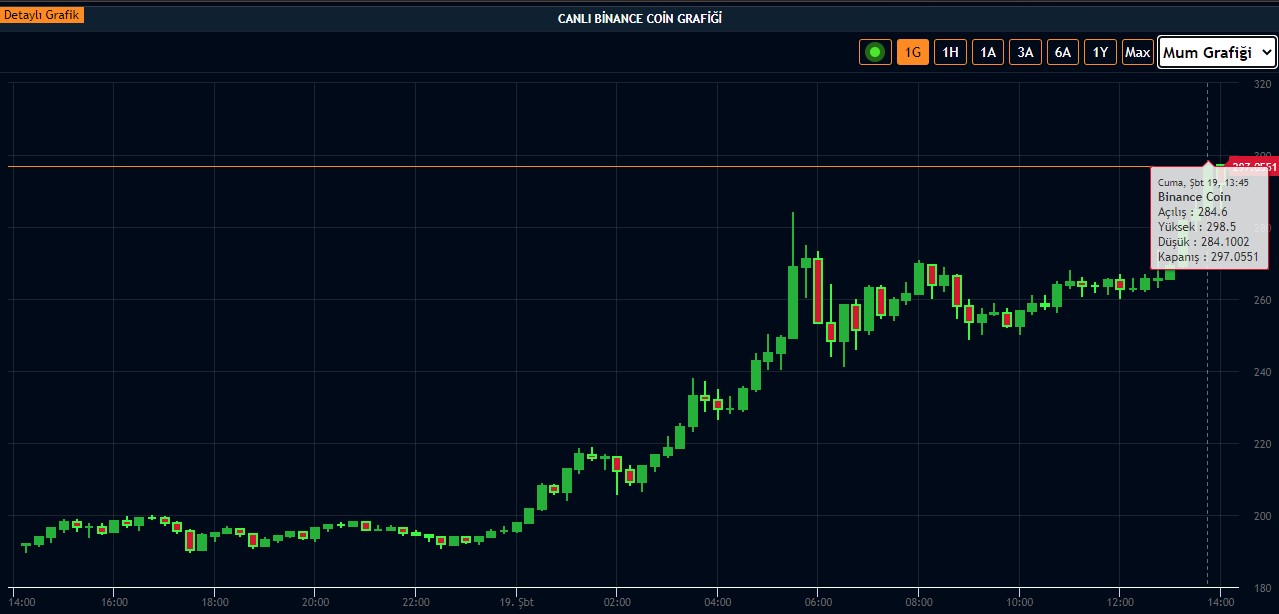This screenshot has height=614, width=1279.
Task: Choose the 3A time range
Action: [x=1025, y=52]
